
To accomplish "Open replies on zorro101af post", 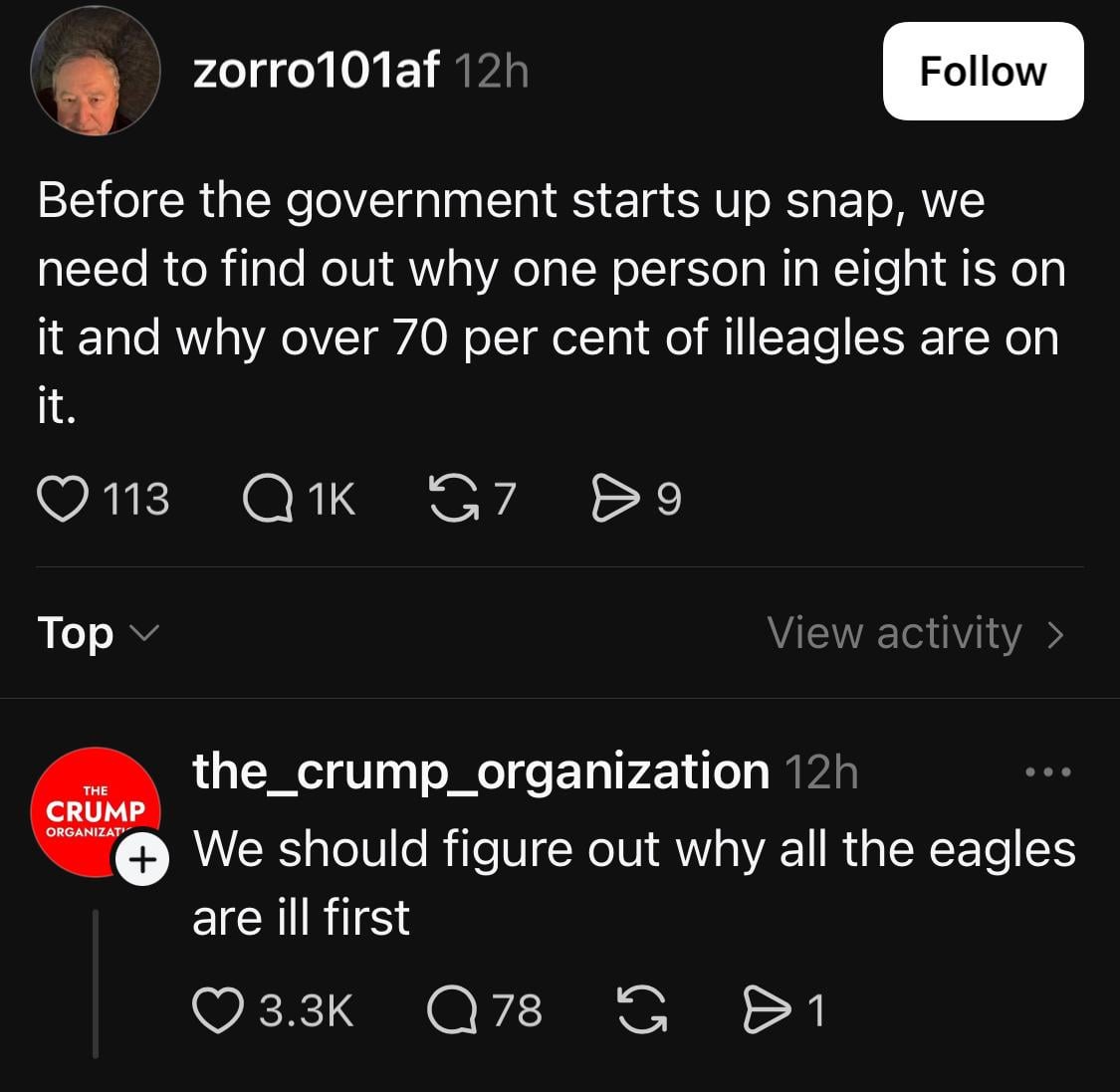I will 268,499.
